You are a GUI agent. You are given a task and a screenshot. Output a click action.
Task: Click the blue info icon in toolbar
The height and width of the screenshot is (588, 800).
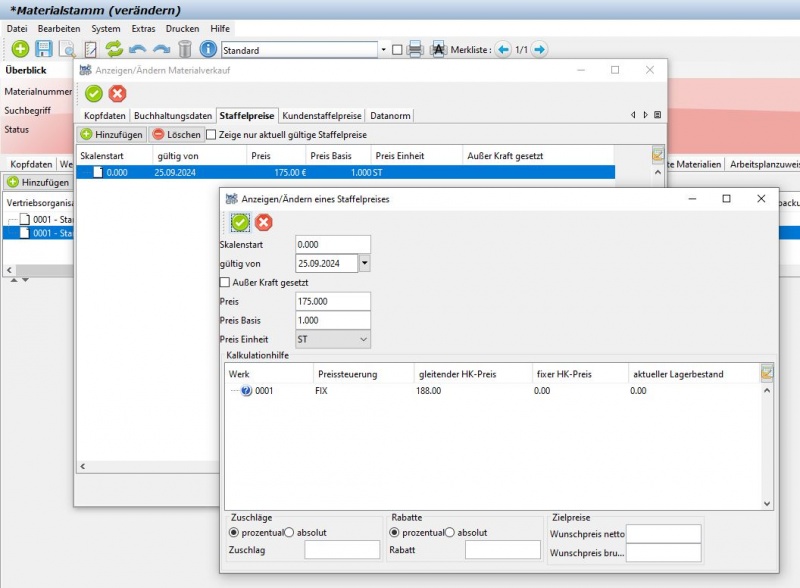click(x=208, y=49)
